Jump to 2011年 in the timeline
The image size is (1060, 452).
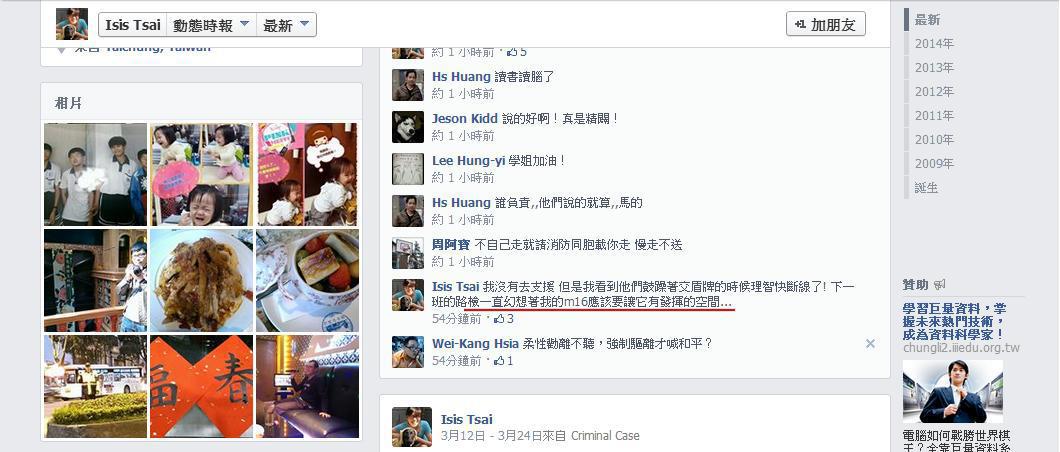(x=934, y=116)
